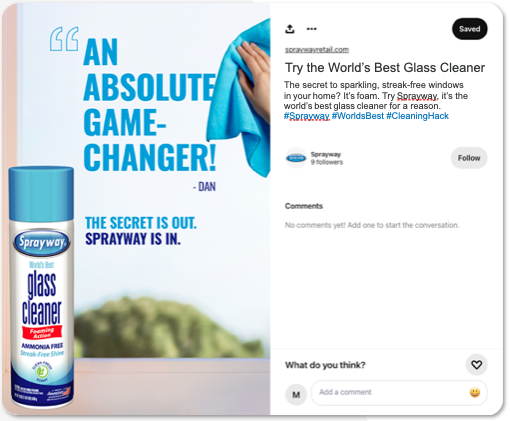Open the Sprayway profile name

[326, 154]
